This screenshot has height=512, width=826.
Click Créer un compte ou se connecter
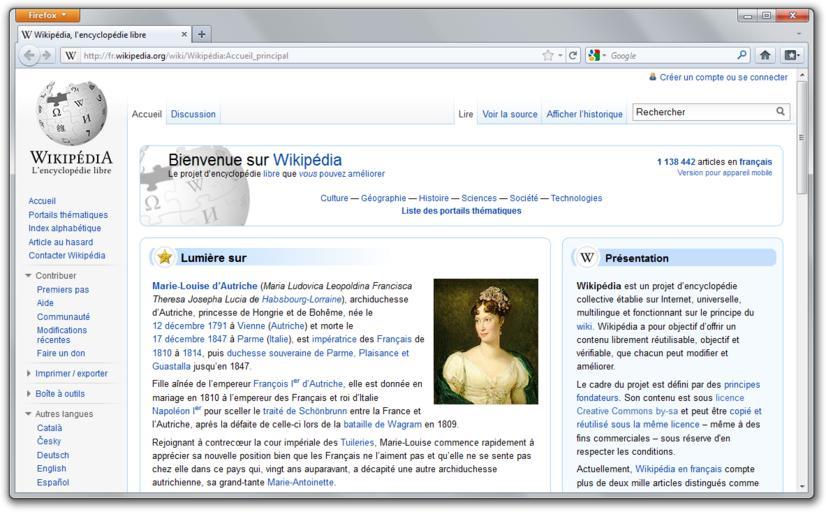coord(723,77)
